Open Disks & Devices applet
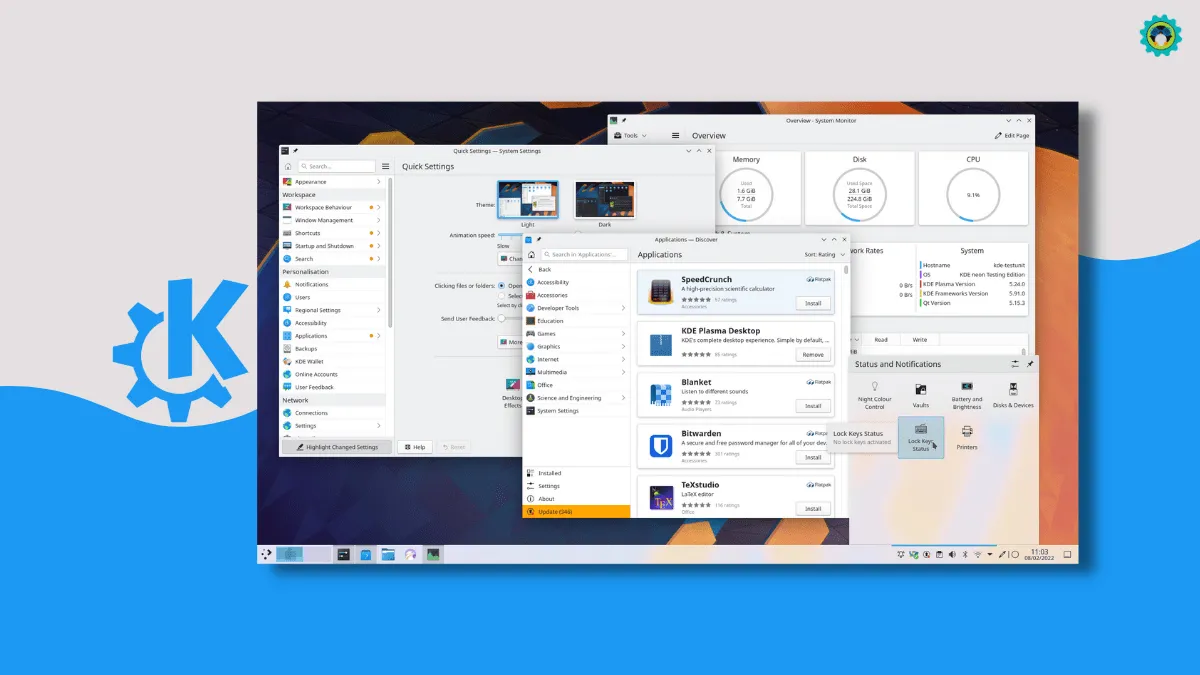The width and height of the screenshot is (1200, 675). tap(1013, 391)
